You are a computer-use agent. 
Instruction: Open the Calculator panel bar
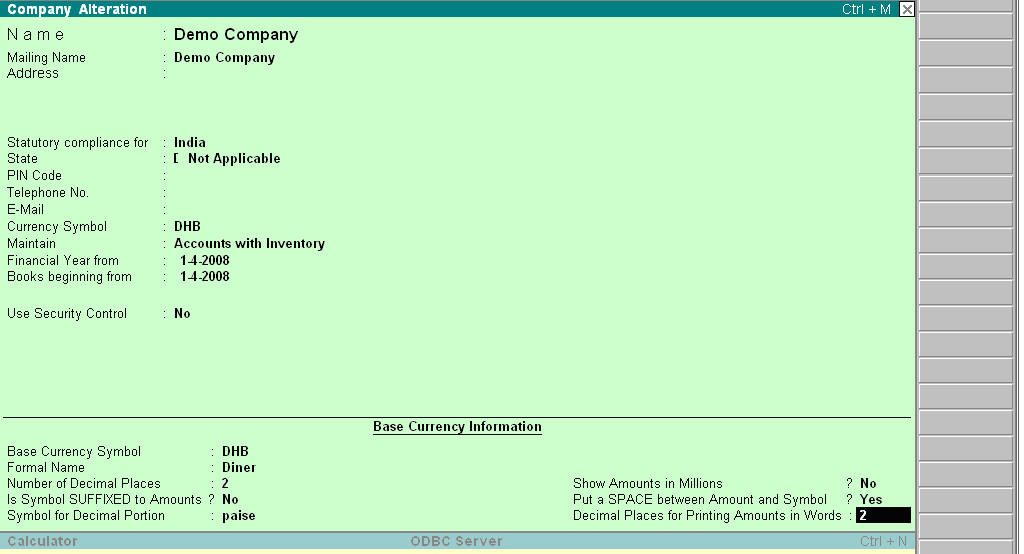click(42, 541)
